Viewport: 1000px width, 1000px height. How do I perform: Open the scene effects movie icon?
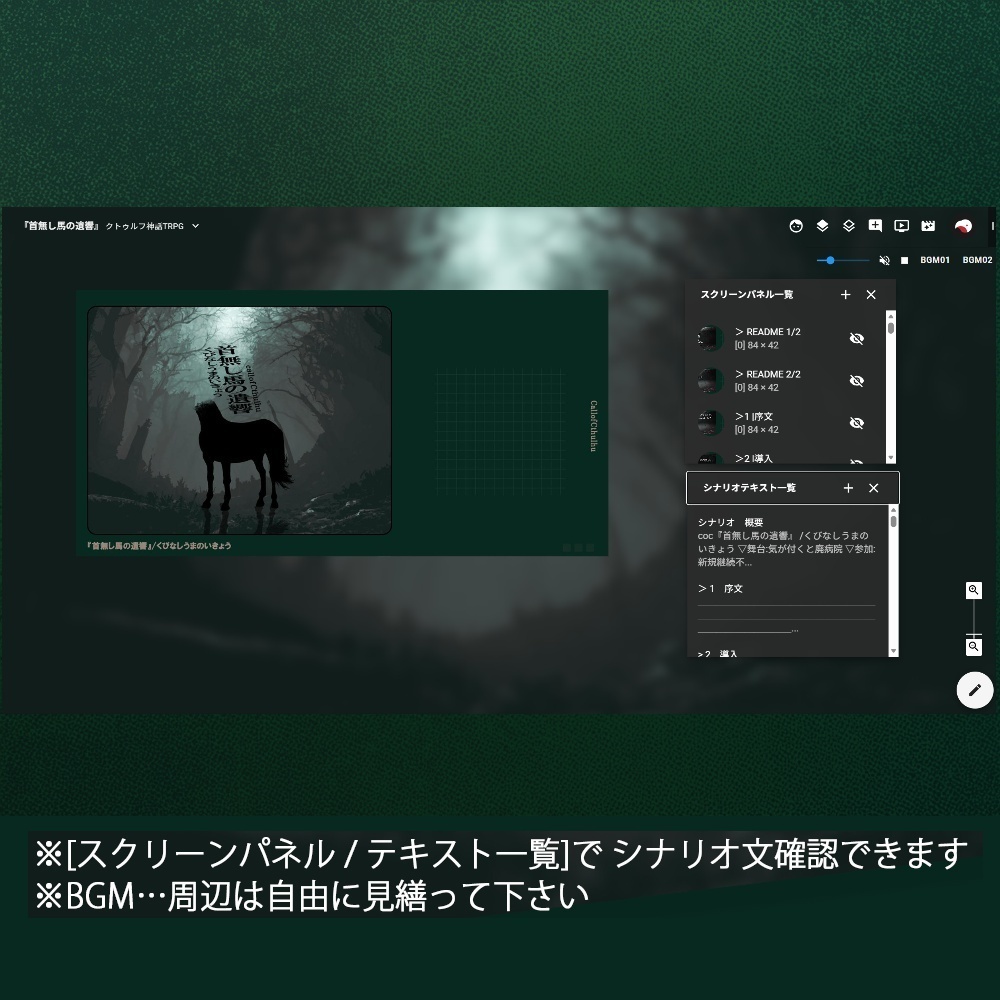click(x=928, y=226)
